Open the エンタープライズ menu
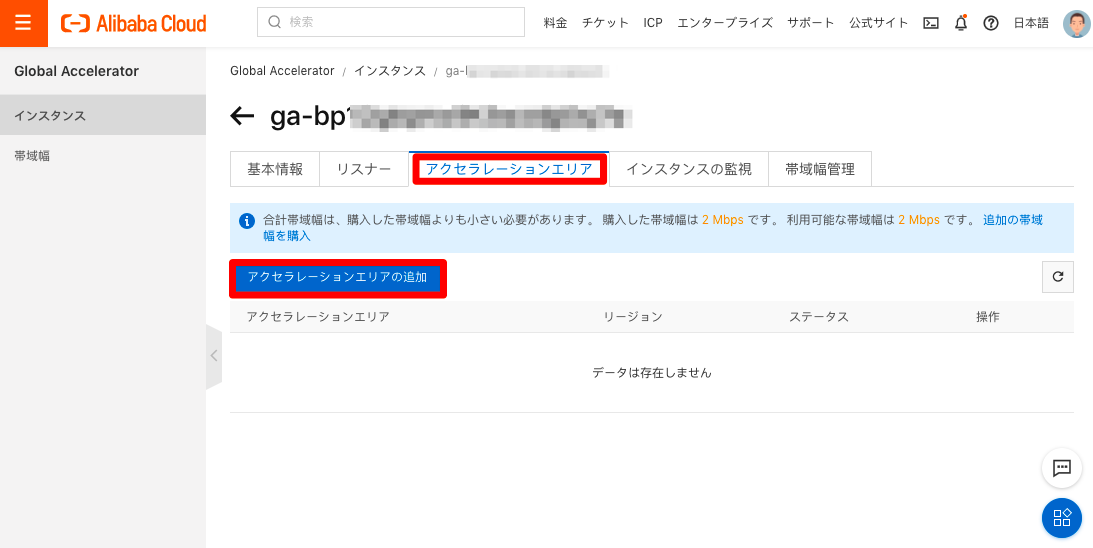Screen dimensions: 1093x548 tap(725, 23)
